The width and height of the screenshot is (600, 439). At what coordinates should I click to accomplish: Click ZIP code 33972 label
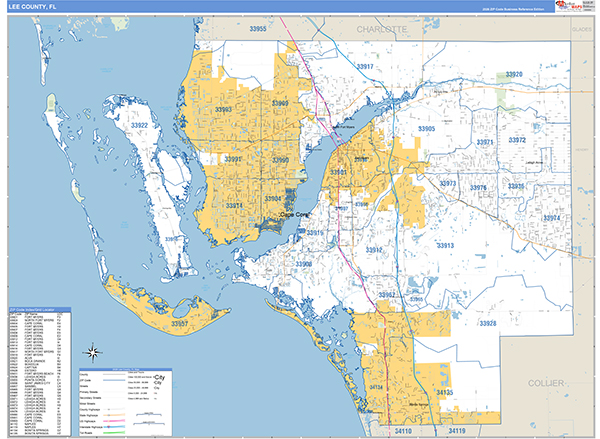pos(517,140)
